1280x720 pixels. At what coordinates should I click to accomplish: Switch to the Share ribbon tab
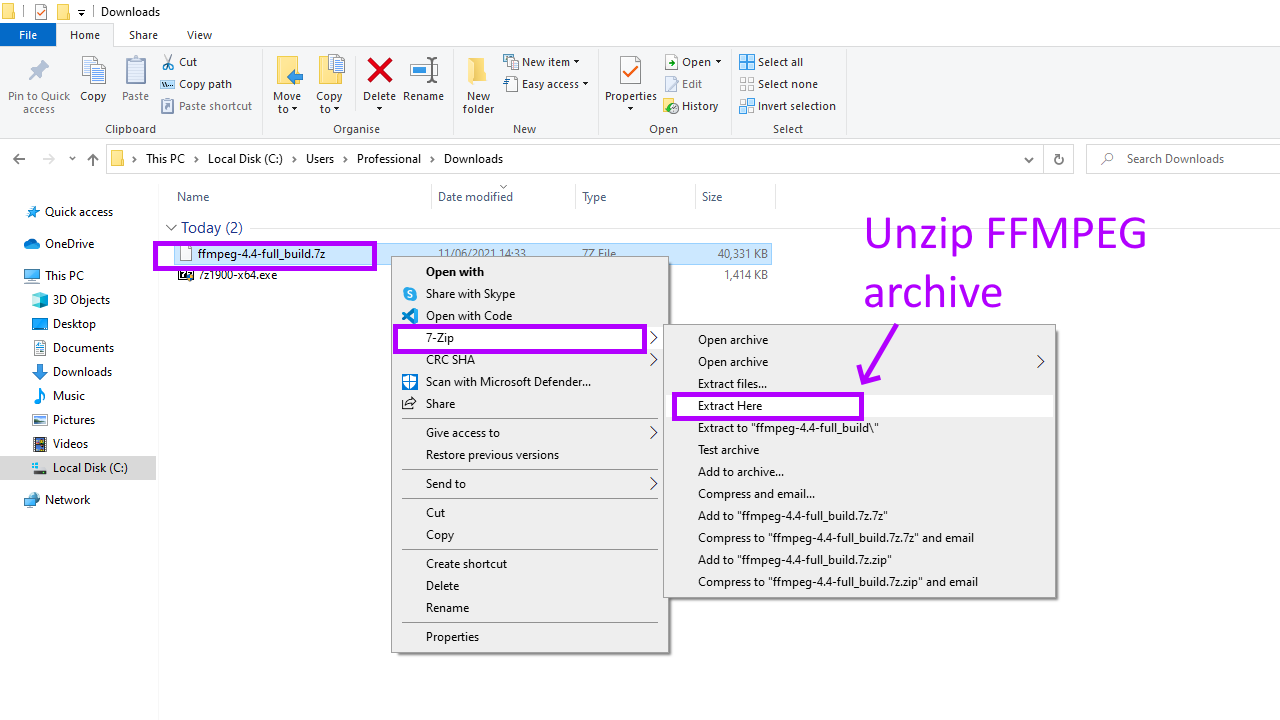pyautogui.click(x=143, y=35)
